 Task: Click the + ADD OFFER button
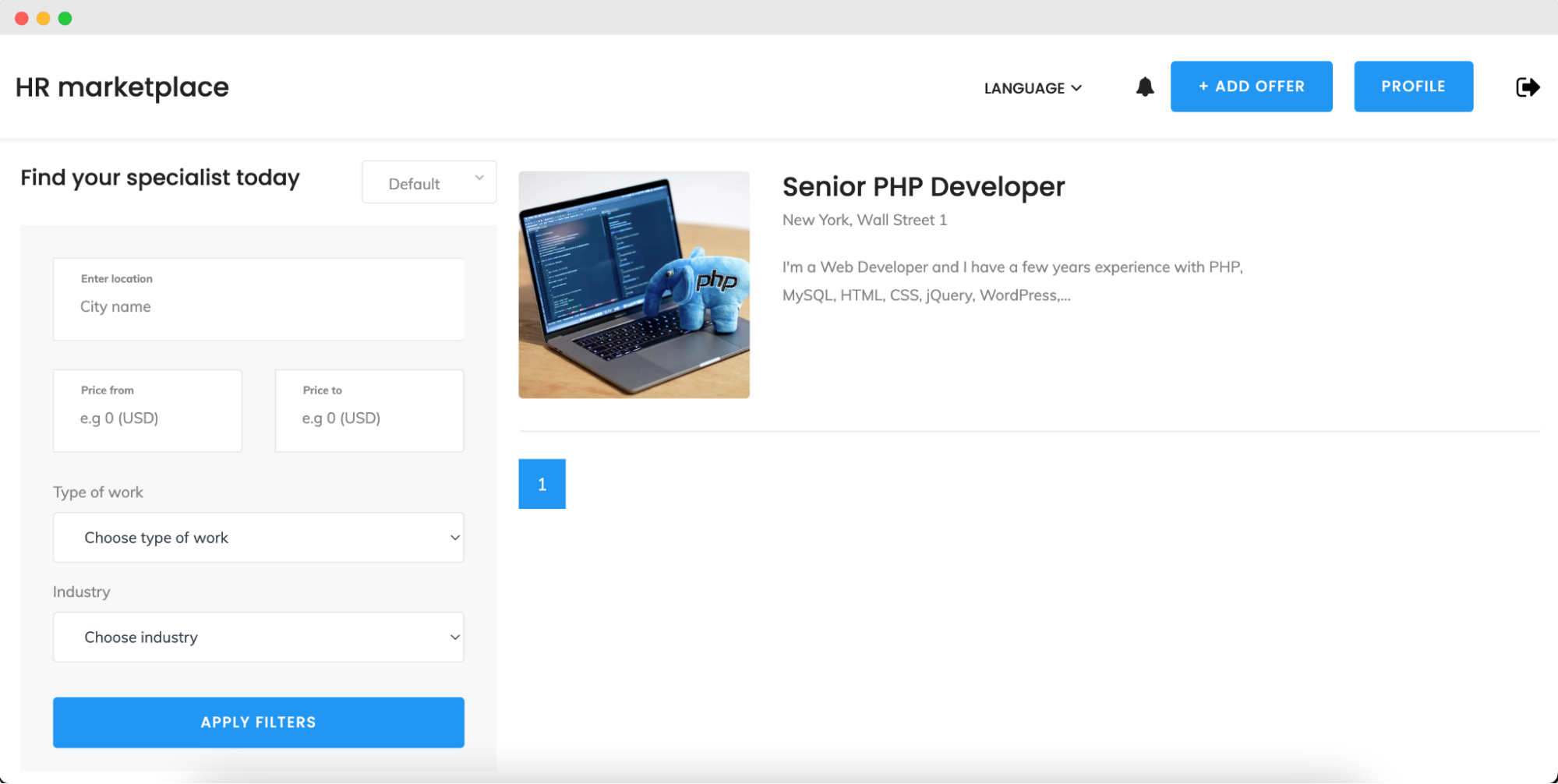pos(1251,87)
